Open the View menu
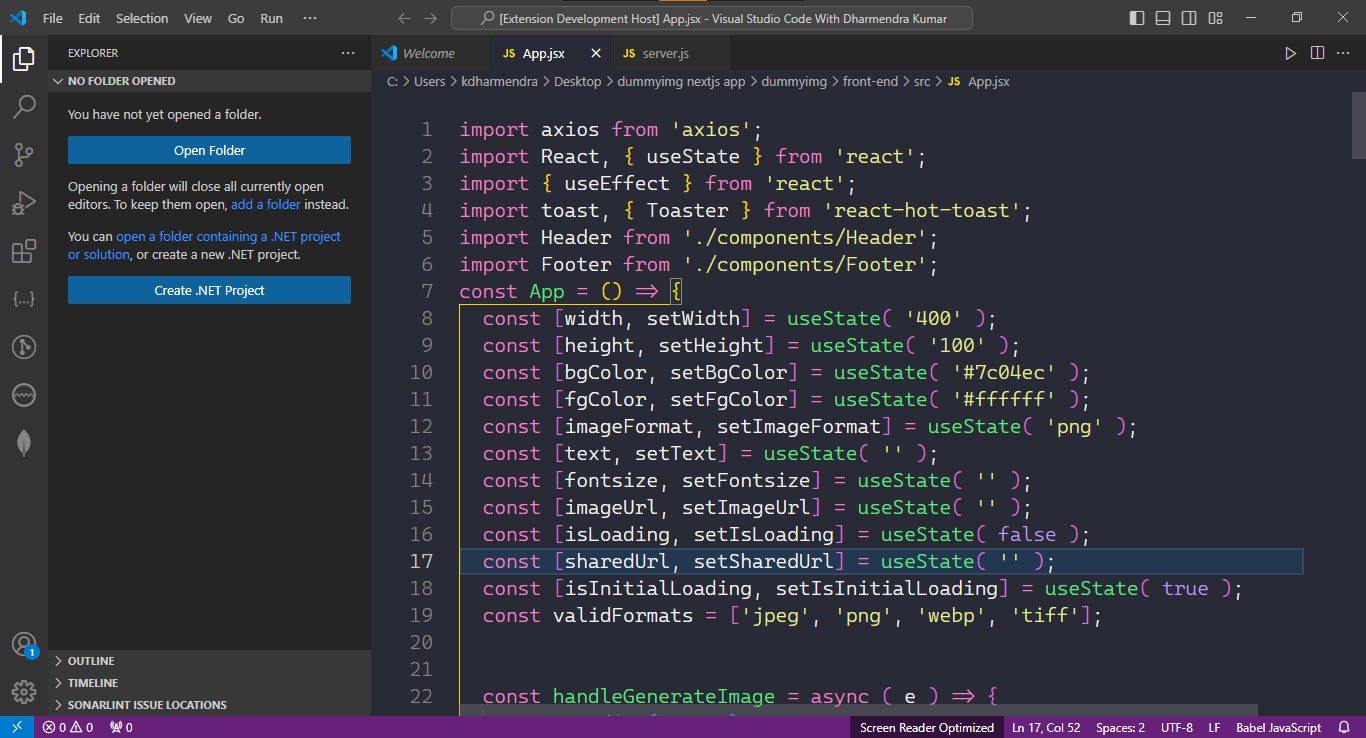 point(198,18)
